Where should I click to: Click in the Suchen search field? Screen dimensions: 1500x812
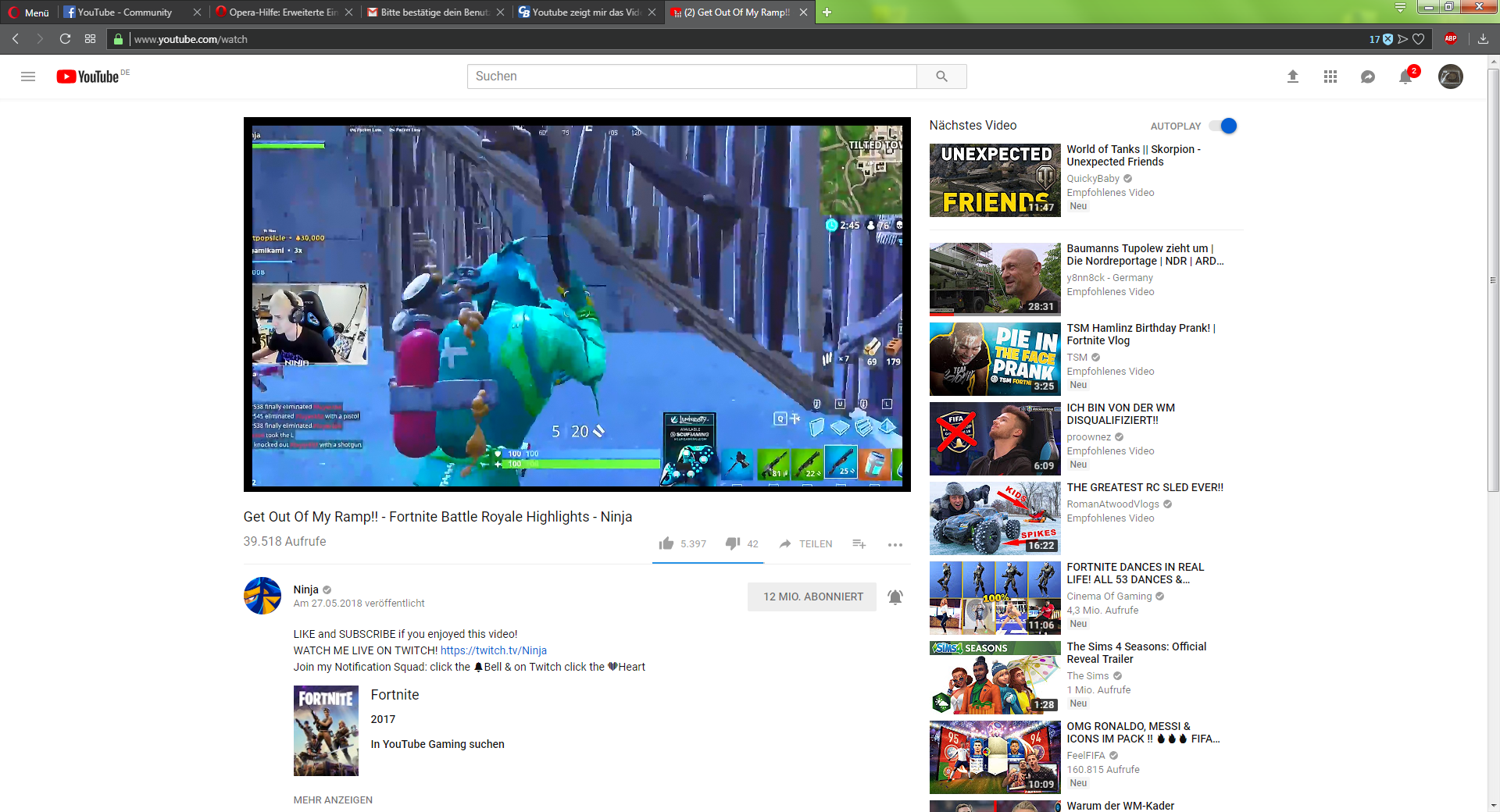[691, 76]
